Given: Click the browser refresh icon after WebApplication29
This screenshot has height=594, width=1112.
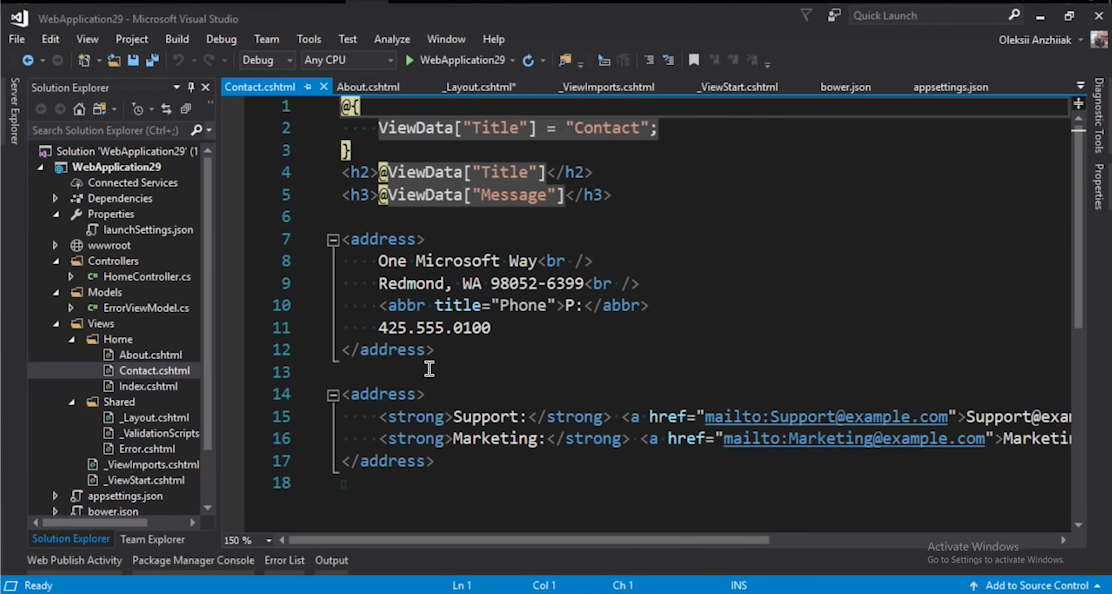Looking at the screenshot, I should pyautogui.click(x=528, y=61).
